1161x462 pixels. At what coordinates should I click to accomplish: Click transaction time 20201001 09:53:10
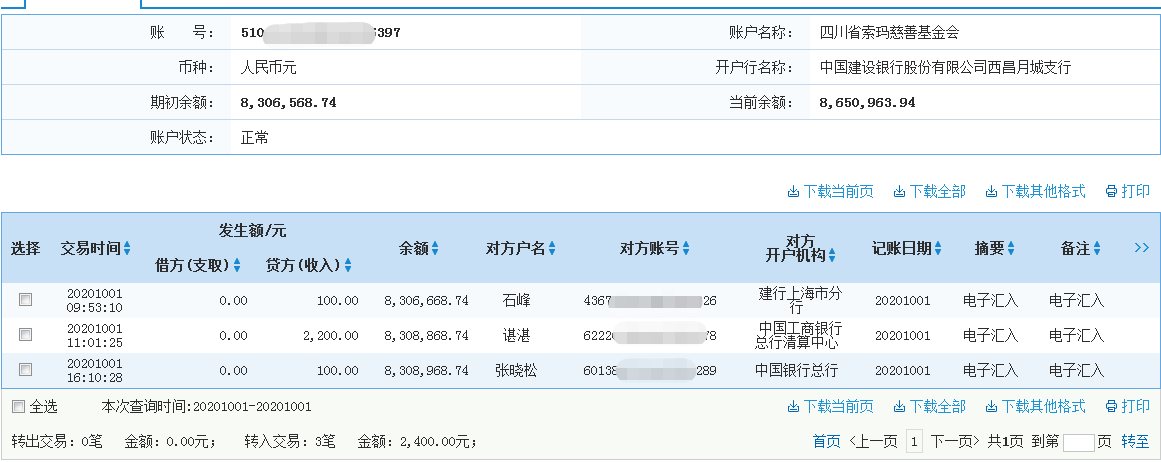[x=95, y=301]
